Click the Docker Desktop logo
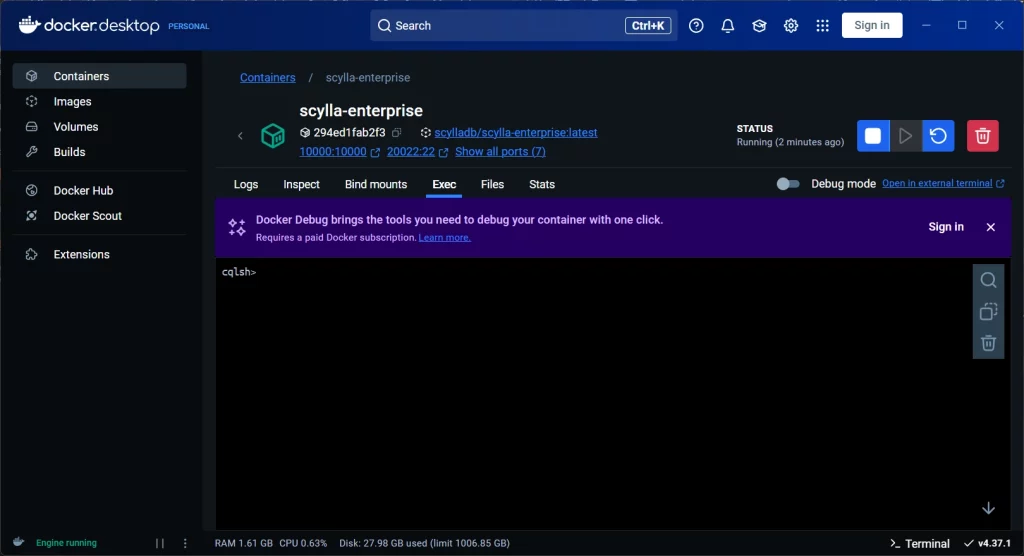 click(x=89, y=25)
